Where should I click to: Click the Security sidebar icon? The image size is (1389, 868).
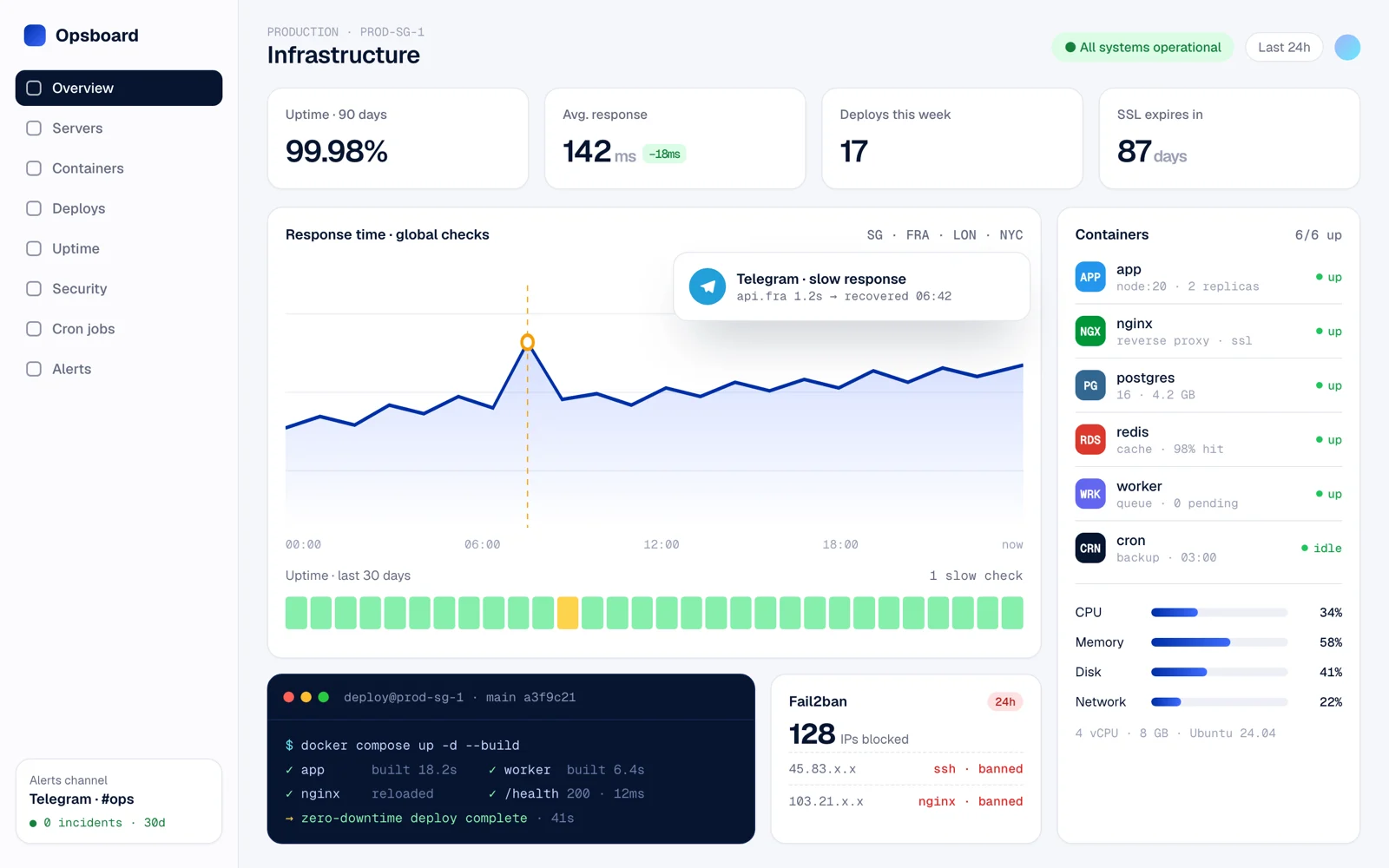[x=34, y=289]
